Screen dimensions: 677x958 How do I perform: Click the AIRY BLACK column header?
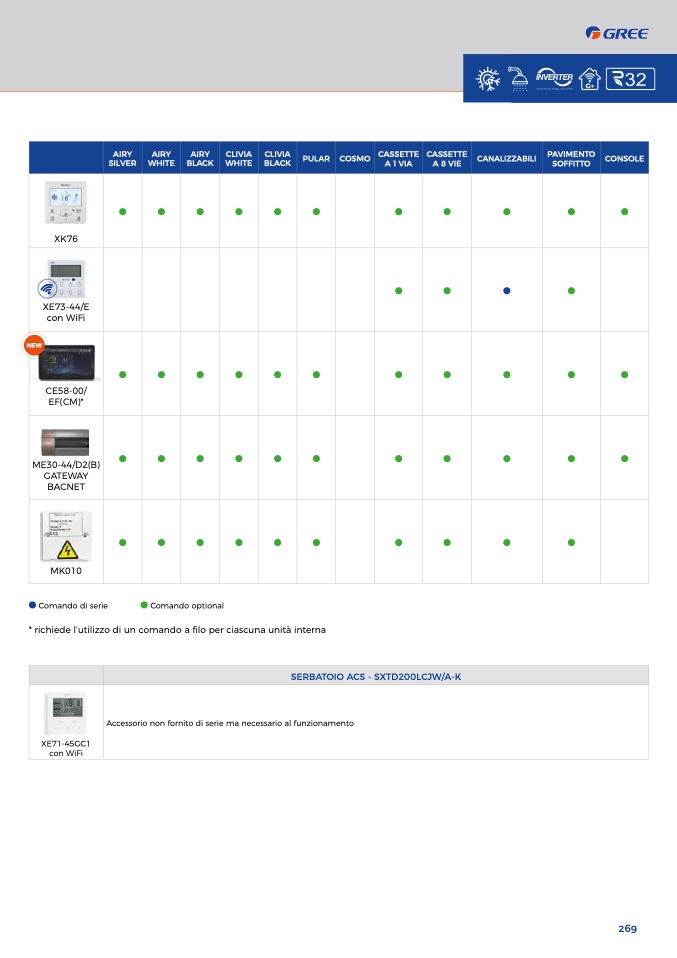[200, 158]
